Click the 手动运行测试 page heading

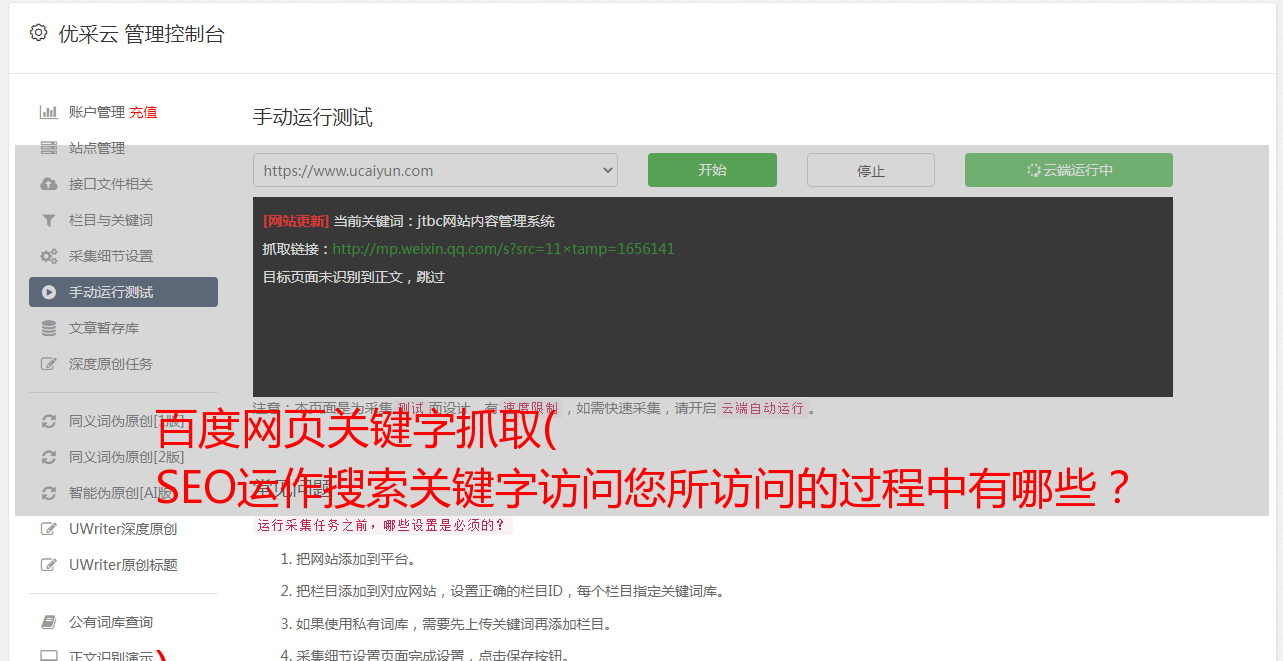(x=312, y=118)
